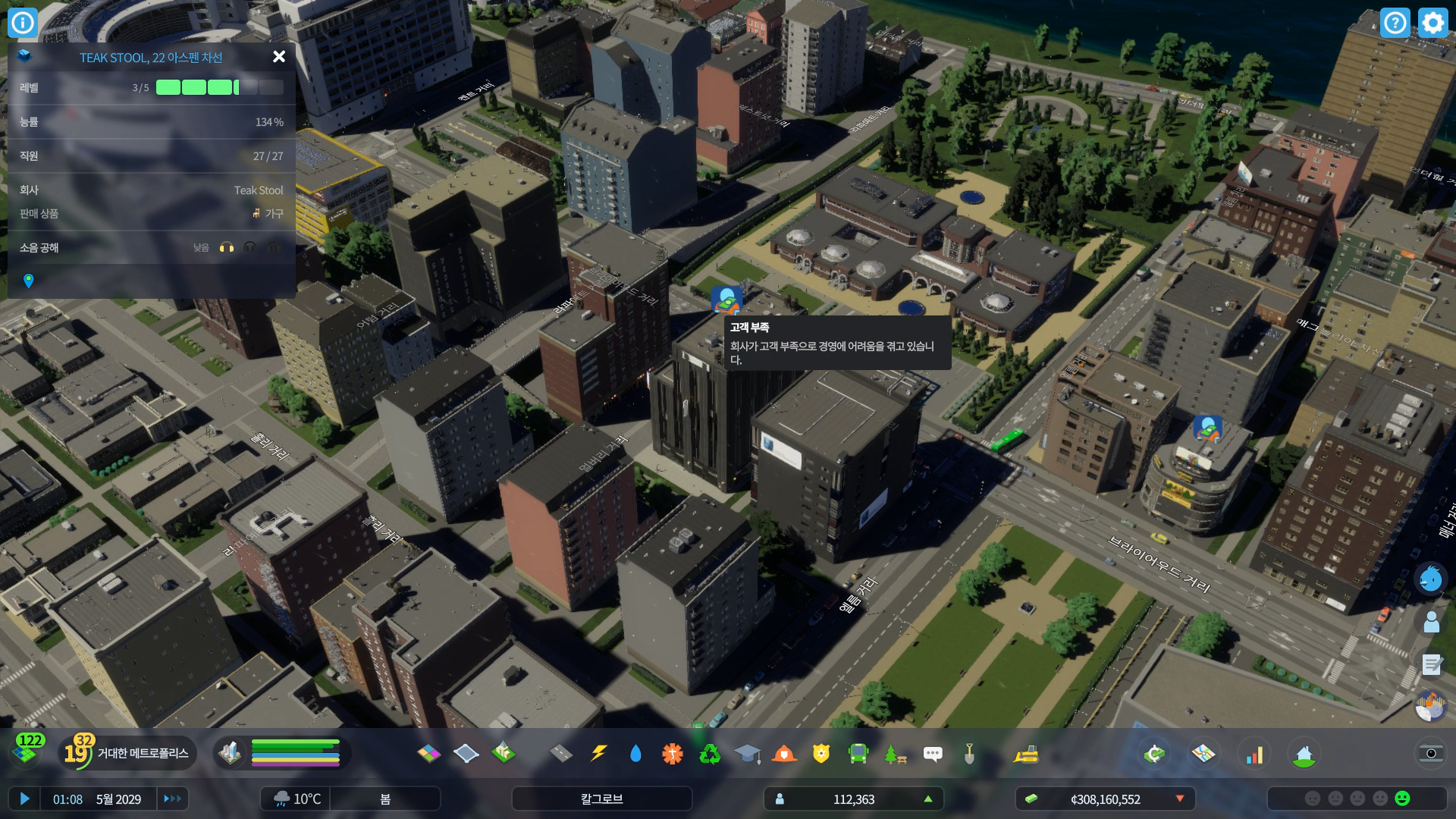
Task: Toggle the play/pause simulation button
Action: [24, 799]
